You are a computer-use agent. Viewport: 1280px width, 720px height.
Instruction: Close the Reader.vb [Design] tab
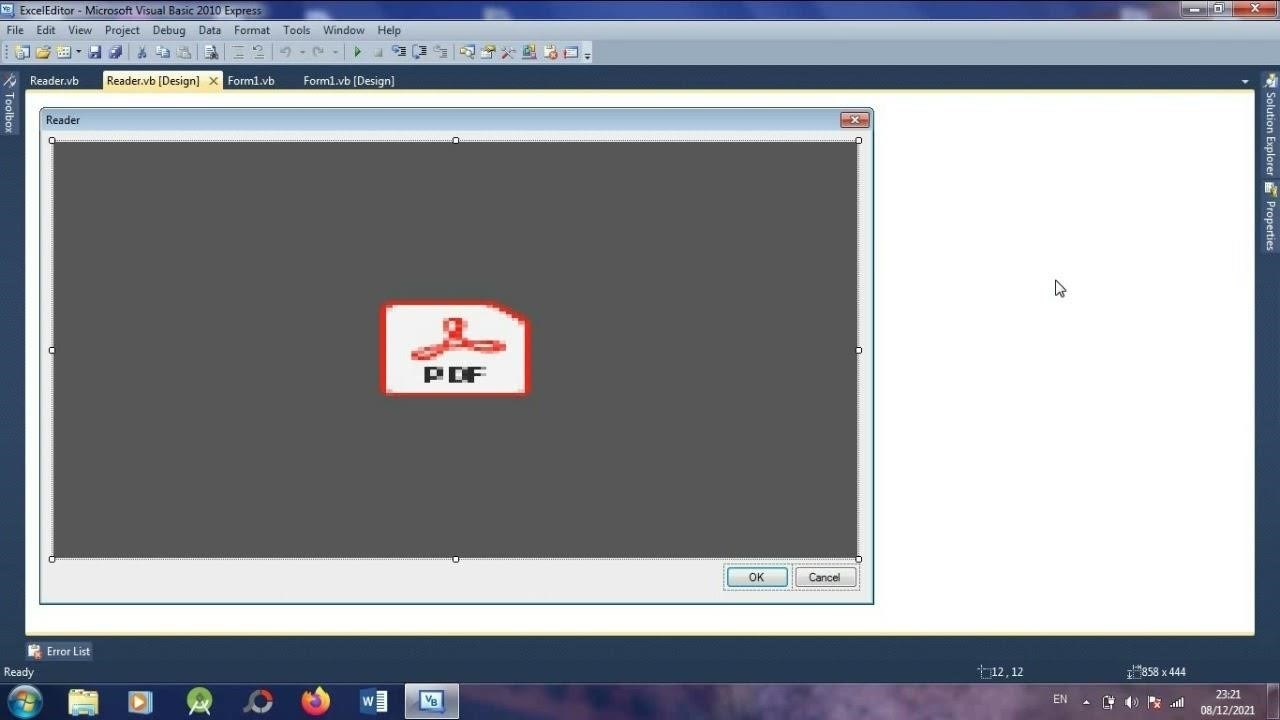[213, 81]
